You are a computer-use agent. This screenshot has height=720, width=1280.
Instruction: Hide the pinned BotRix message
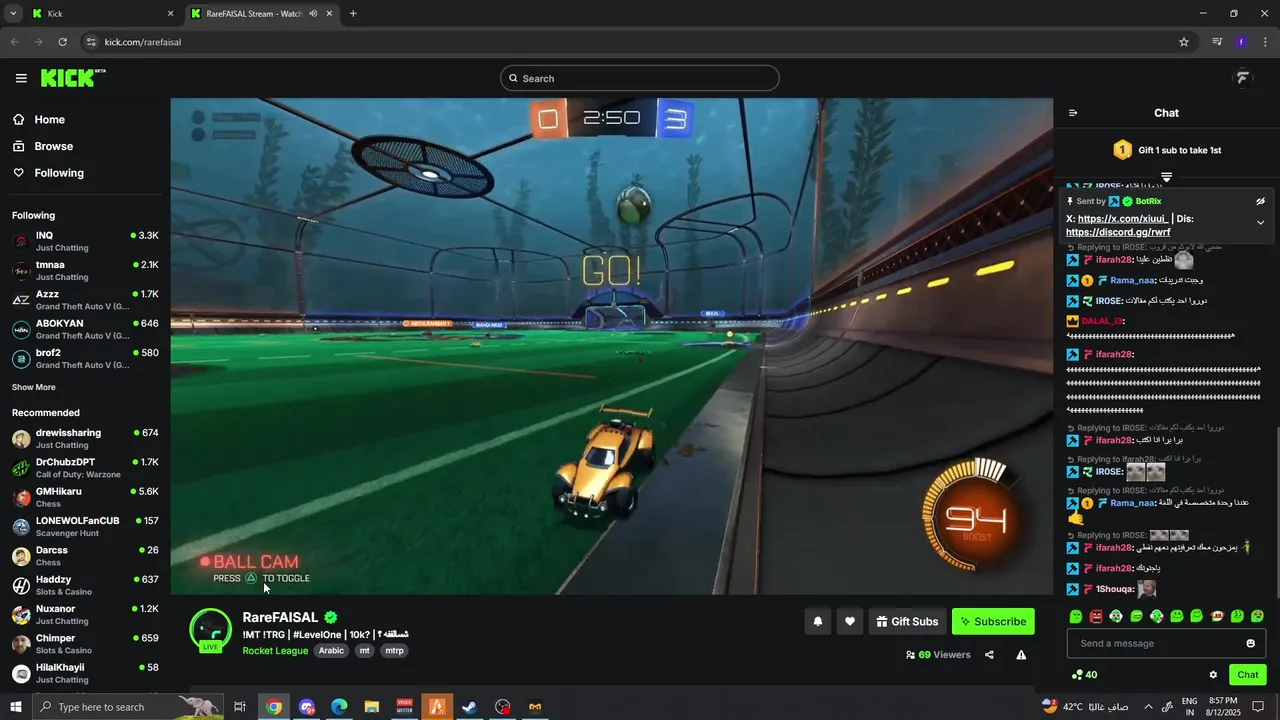(x=1260, y=201)
